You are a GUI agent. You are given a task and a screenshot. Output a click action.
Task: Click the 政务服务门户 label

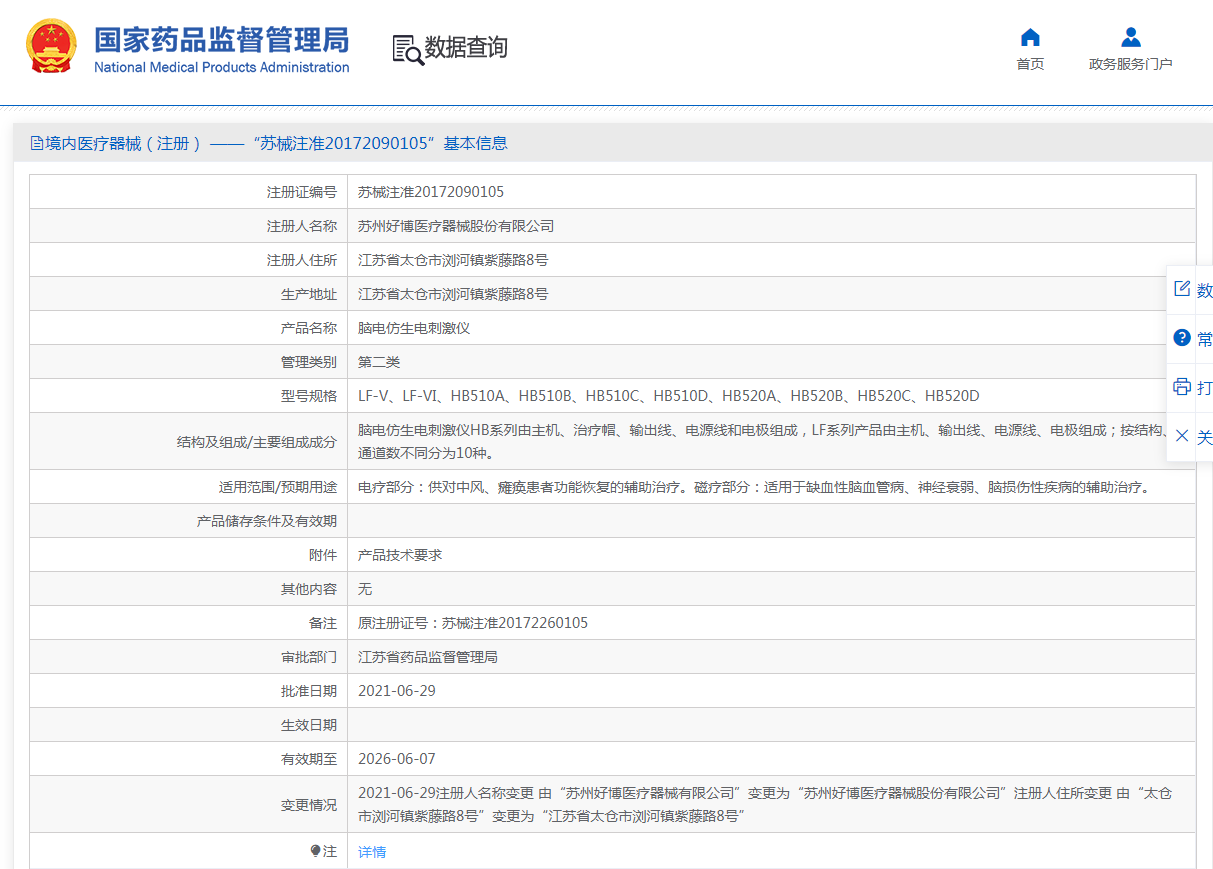coord(1131,64)
